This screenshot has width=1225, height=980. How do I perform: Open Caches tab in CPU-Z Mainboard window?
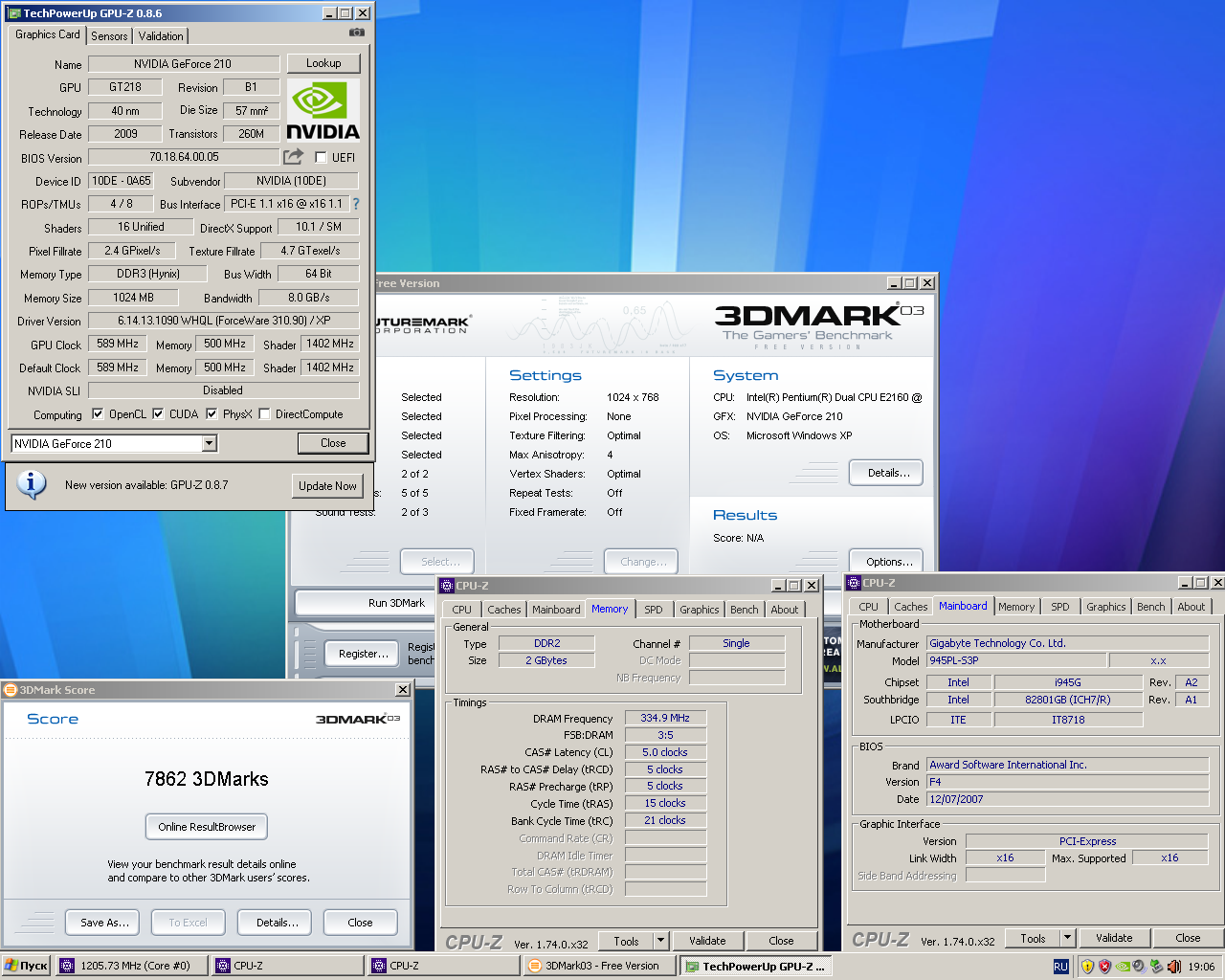tap(910, 607)
